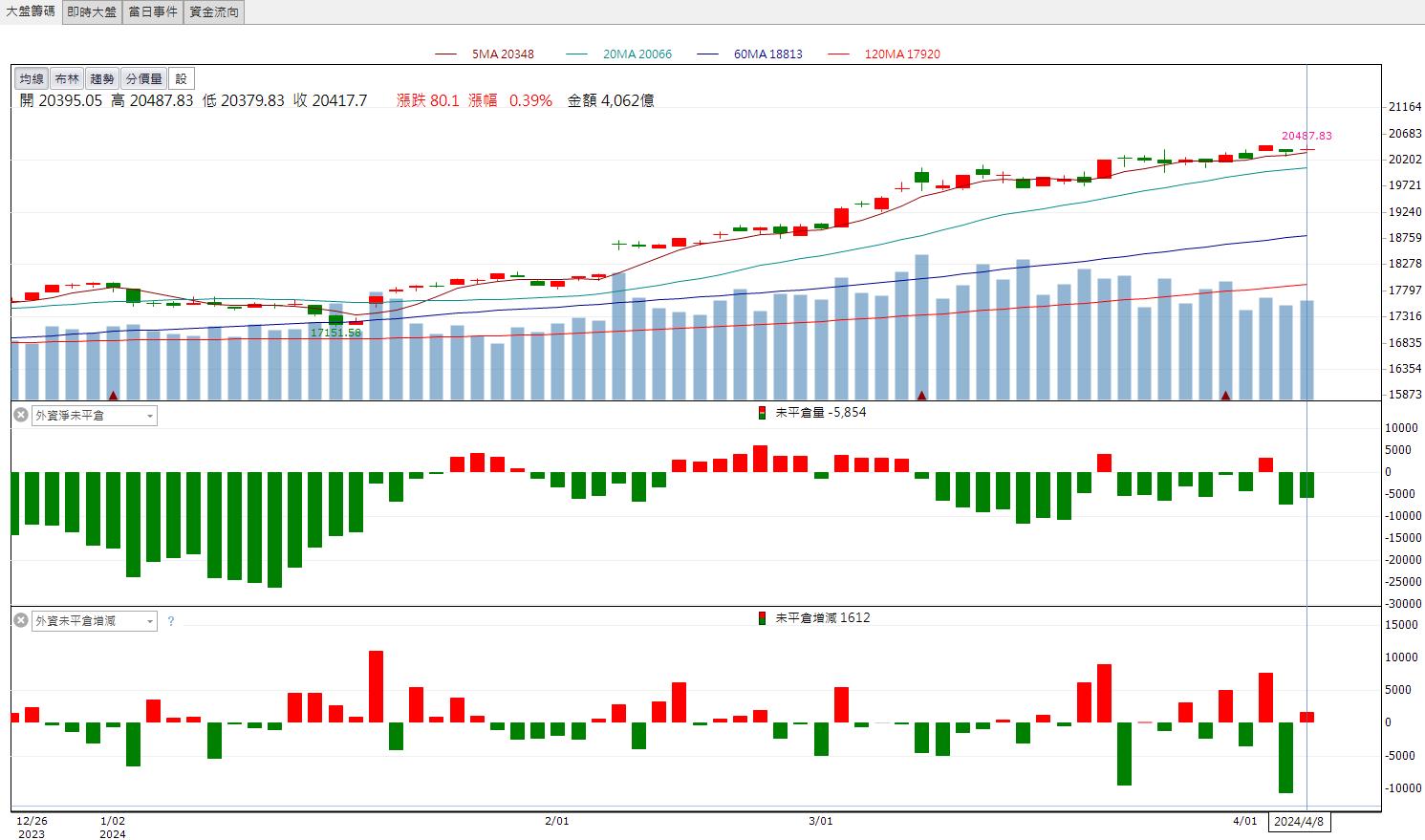Show the 分價量 volume profile
Image resolution: width=1425 pixels, height=840 pixels.
[x=144, y=78]
